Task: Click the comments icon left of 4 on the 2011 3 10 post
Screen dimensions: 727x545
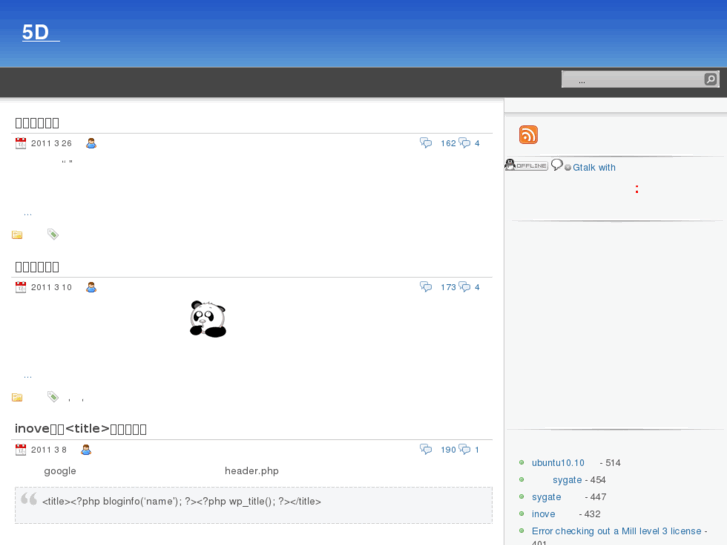Action: [465, 287]
